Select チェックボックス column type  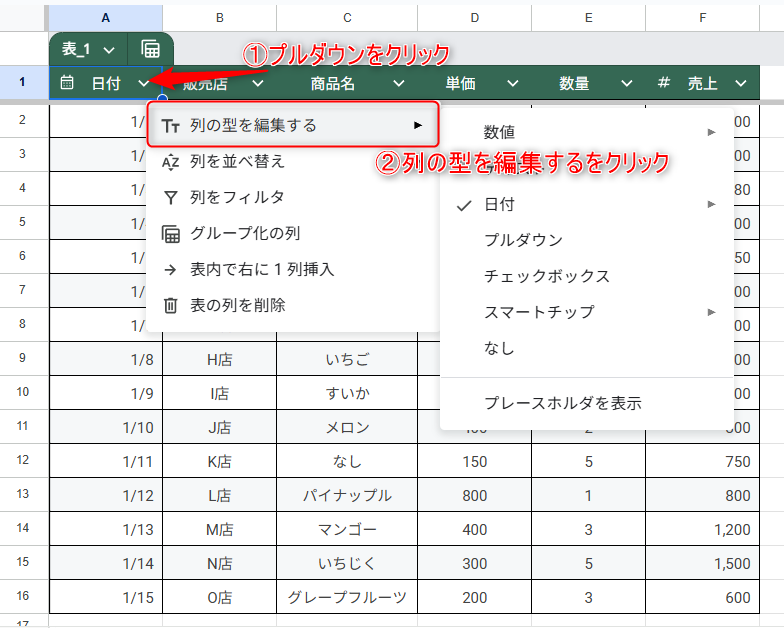546,276
